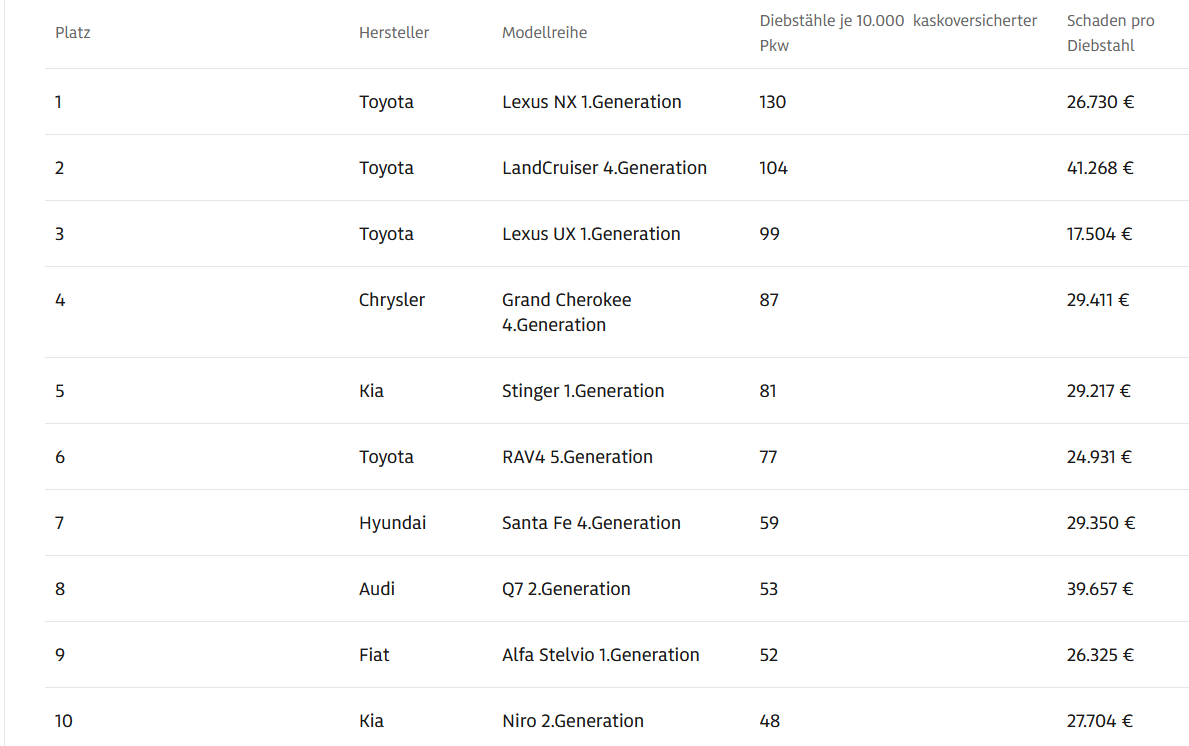Select 'Lexus UX 1.Generation' cell
This screenshot has width=1189, height=746.
[591, 234]
